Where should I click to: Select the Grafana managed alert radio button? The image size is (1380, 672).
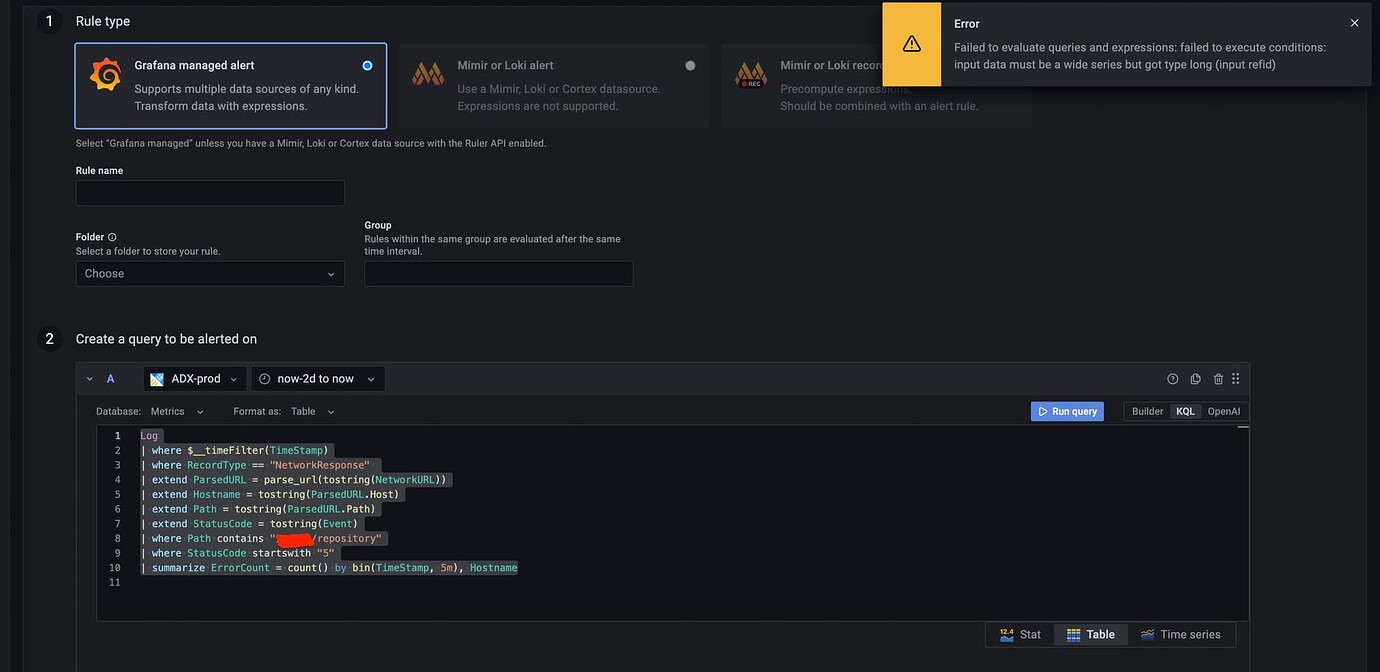pos(367,65)
